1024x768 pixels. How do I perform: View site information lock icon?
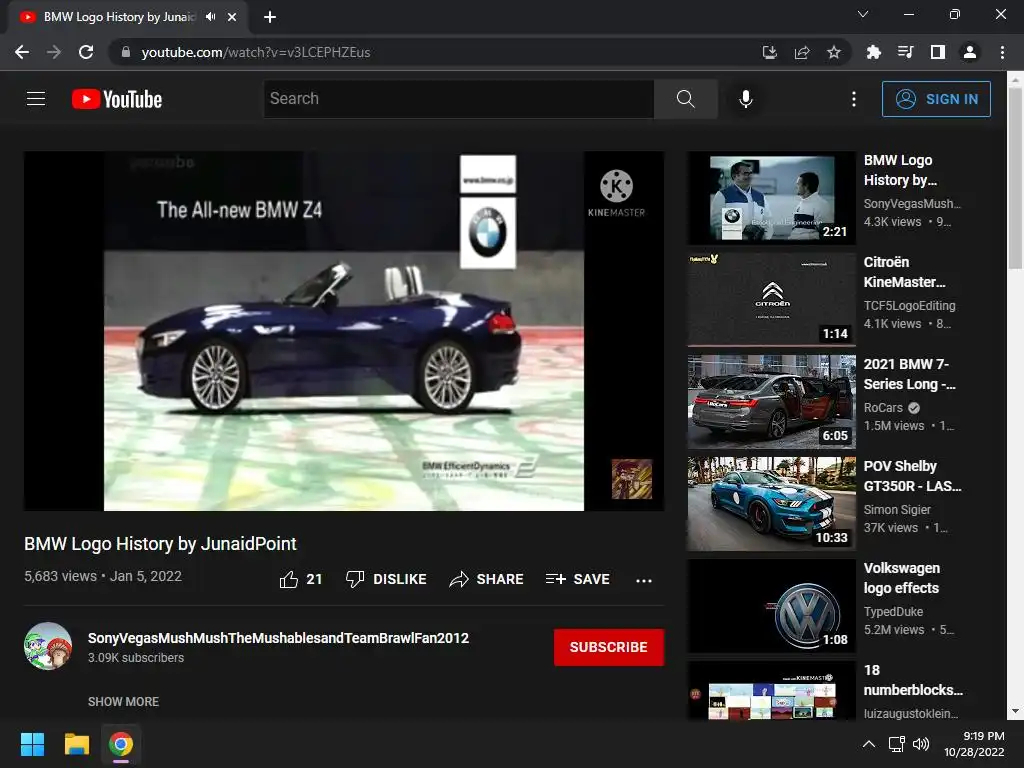(x=126, y=52)
